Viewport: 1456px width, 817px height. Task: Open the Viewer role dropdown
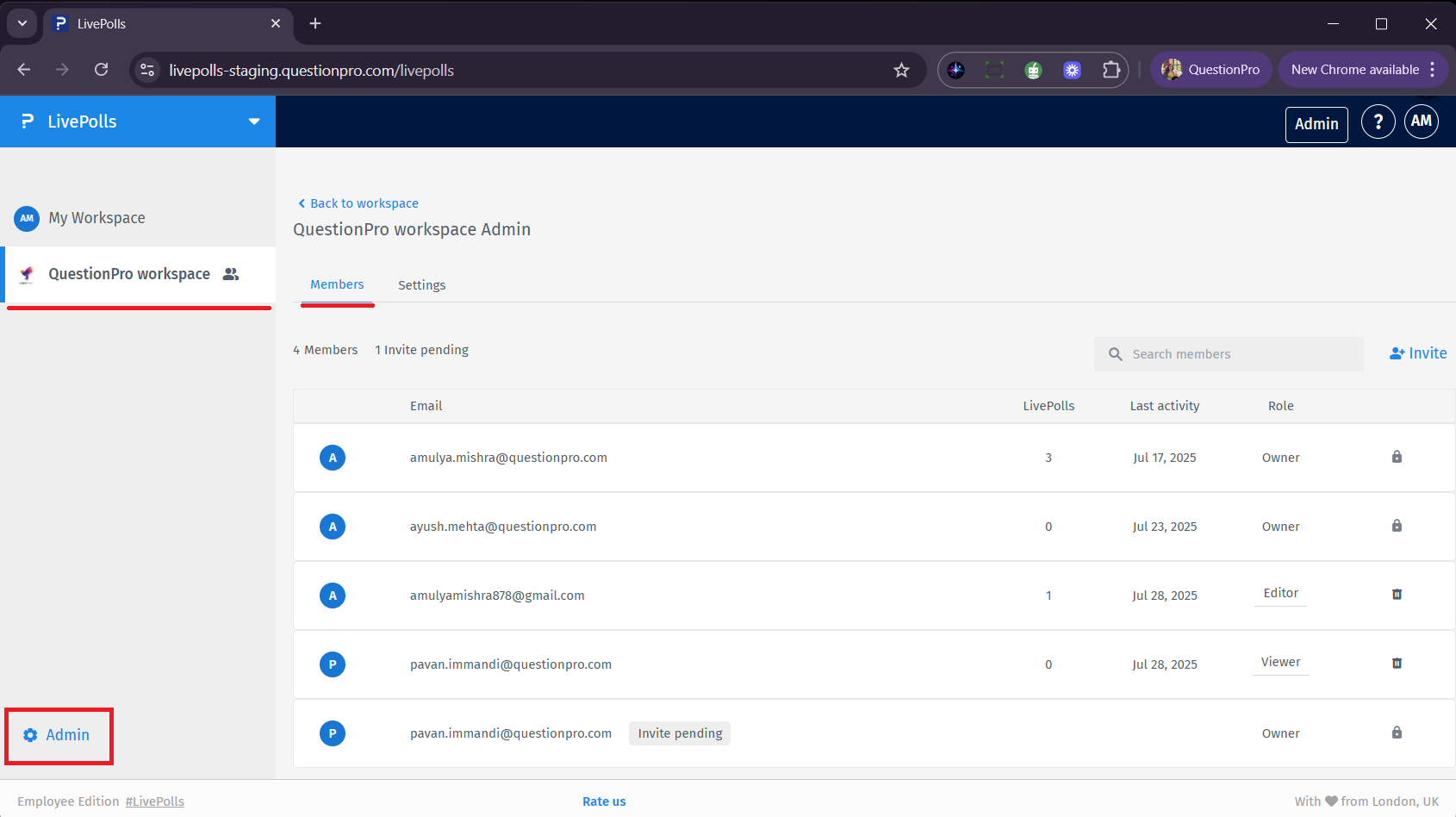(x=1280, y=663)
